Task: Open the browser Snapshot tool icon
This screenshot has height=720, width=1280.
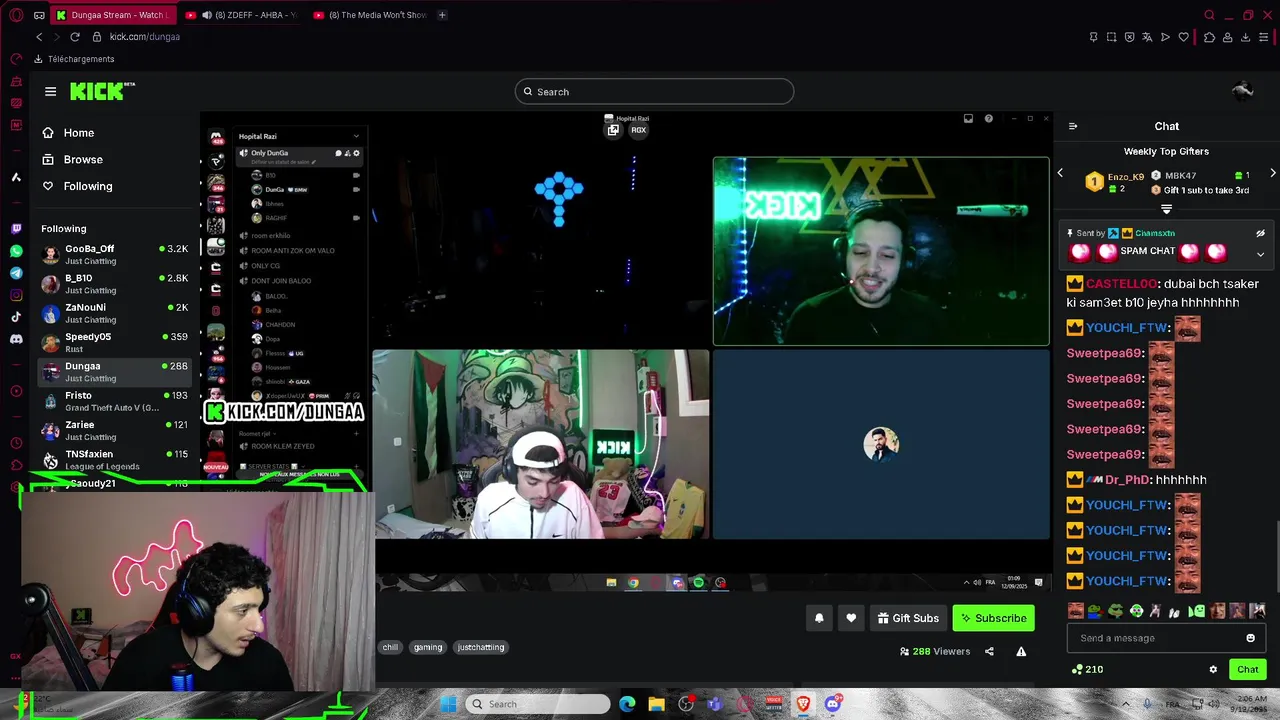Action: click(x=1111, y=37)
